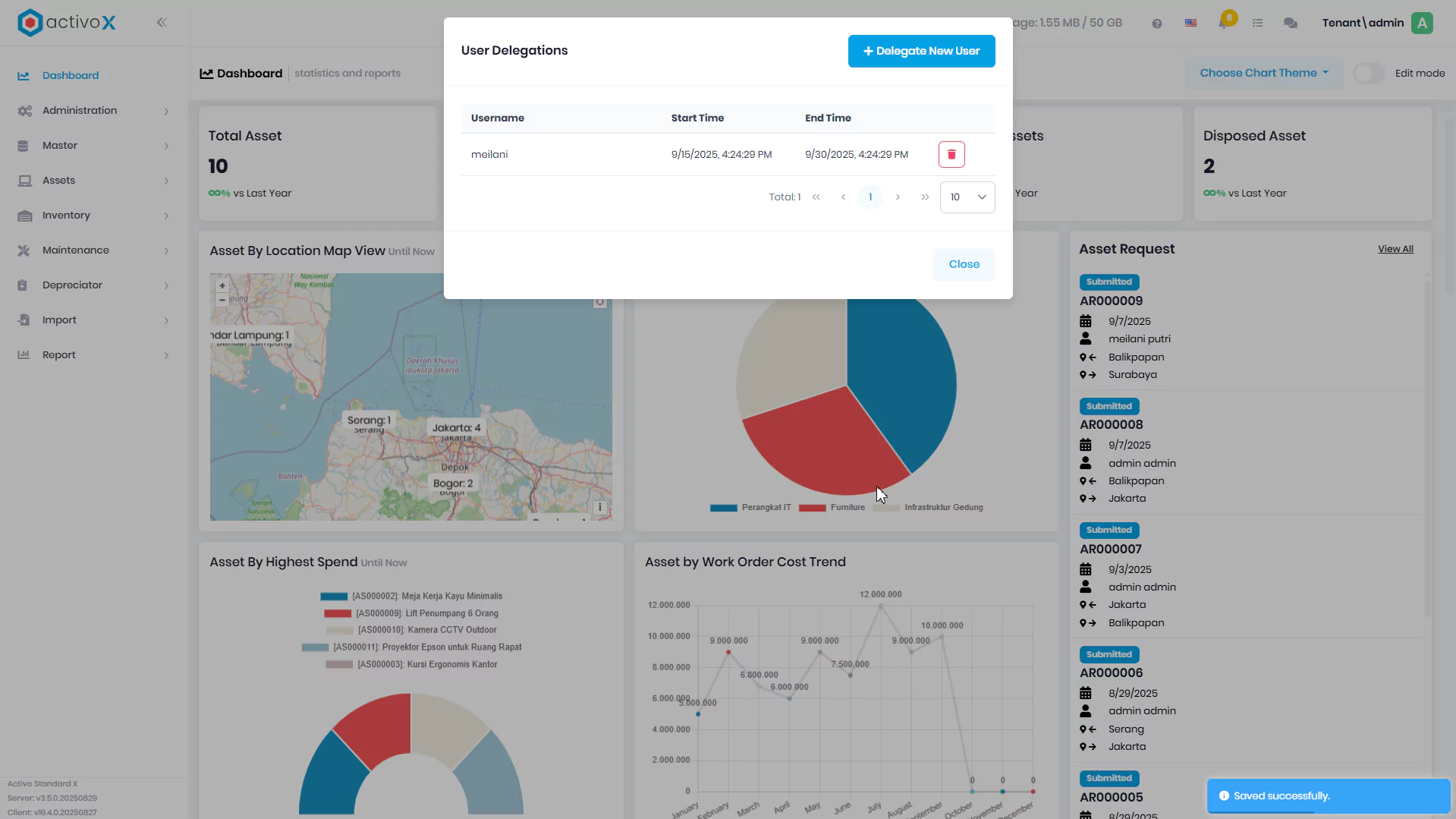Click the Saved successfully notification toast
This screenshot has width=1456, height=819.
point(1329,796)
